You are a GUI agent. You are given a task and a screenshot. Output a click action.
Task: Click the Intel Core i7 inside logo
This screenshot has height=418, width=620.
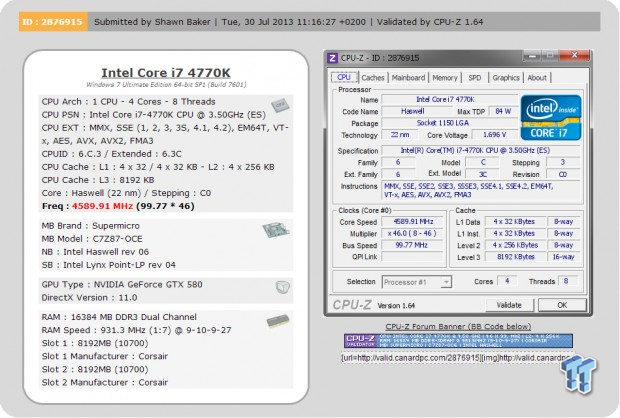tap(551, 117)
